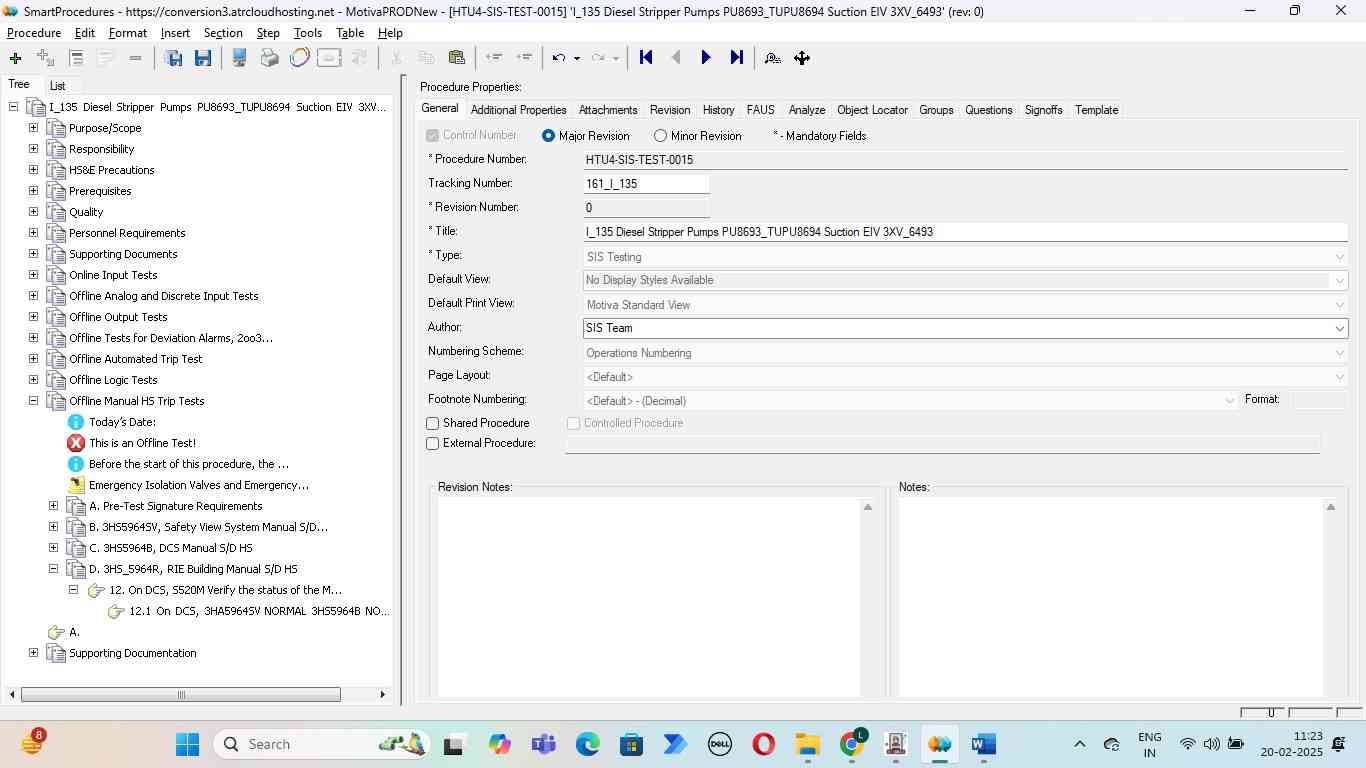Click the undo arrow icon
The width and height of the screenshot is (1366, 768).
[559, 58]
